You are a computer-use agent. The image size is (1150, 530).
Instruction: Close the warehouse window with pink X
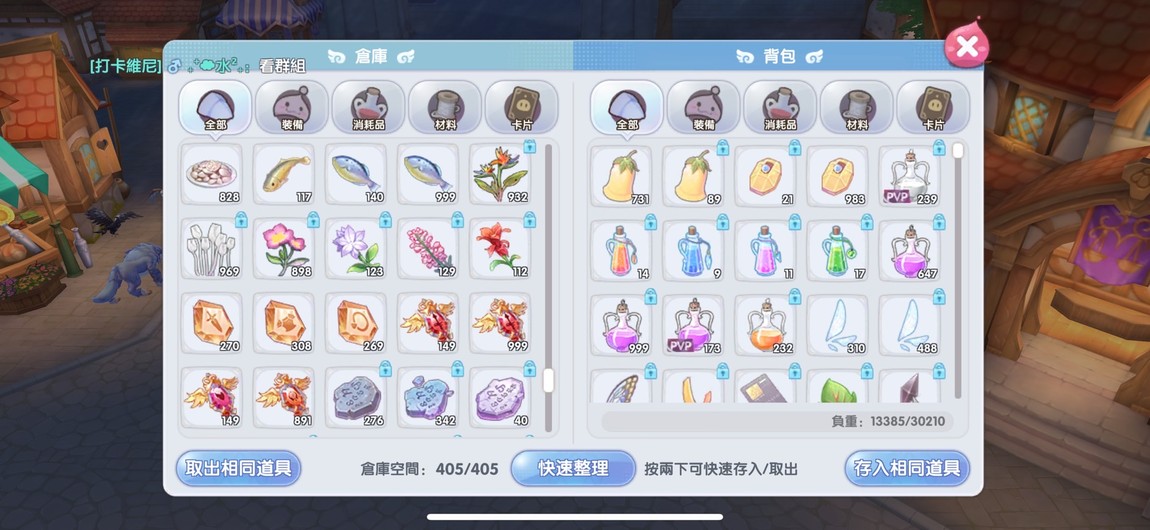(967, 46)
